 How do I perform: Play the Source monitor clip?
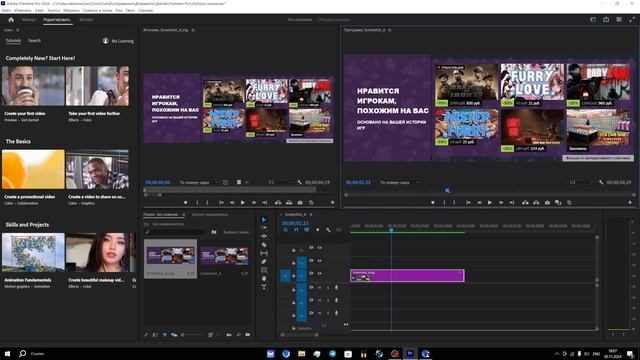243,202
